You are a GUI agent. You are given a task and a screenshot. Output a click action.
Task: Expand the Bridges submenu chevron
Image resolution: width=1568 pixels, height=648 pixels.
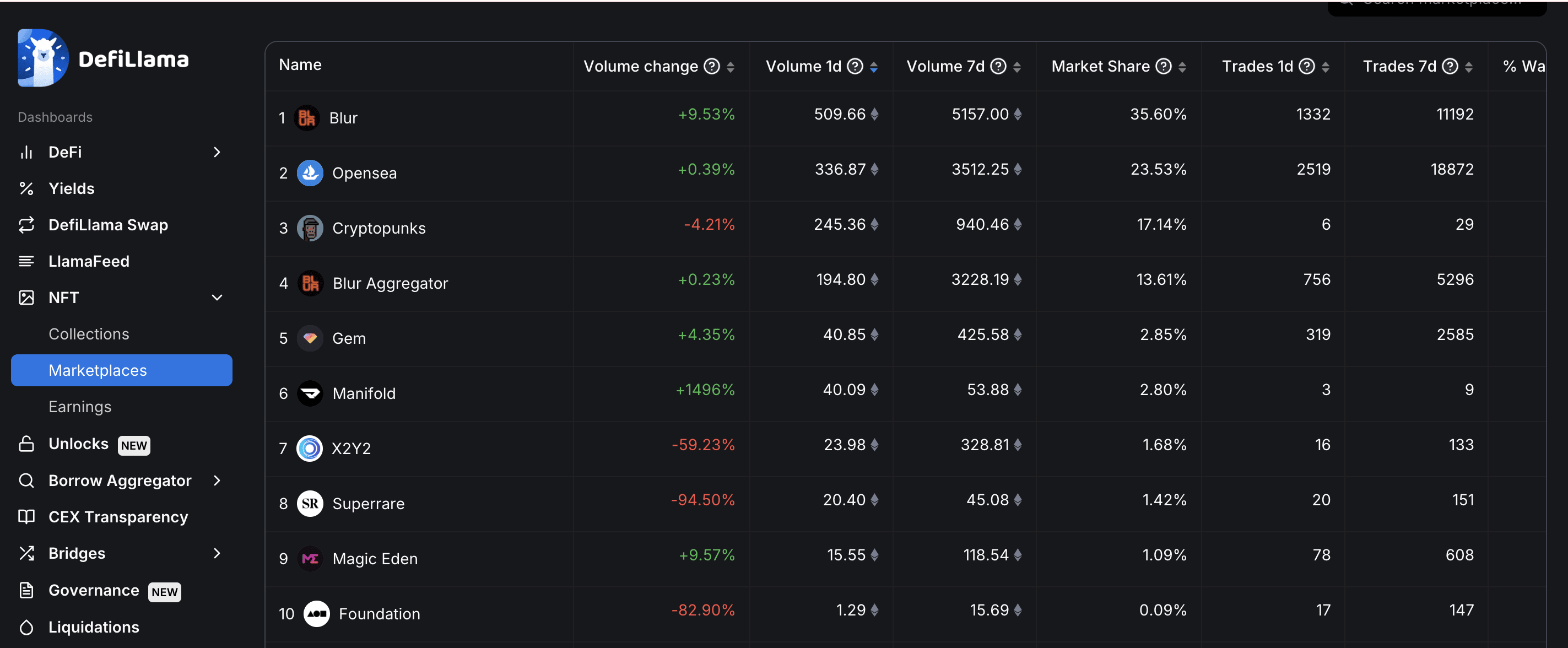coord(217,553)
